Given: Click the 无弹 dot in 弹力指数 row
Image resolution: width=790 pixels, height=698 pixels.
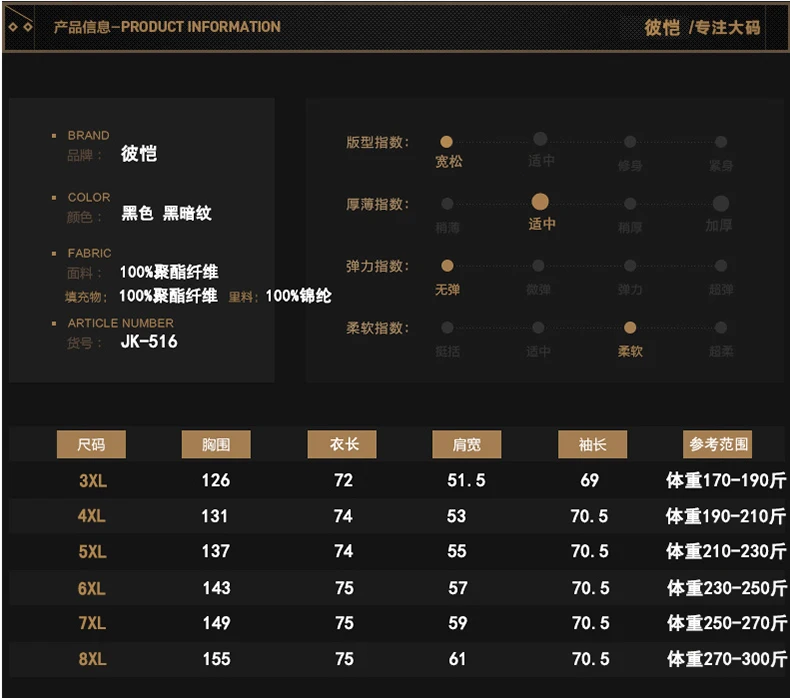Looking at the screenshot, I should tap(447, 266).
